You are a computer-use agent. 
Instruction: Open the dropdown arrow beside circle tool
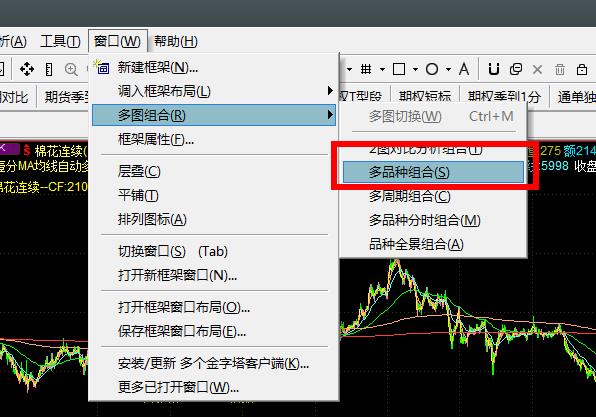(449, 70)
